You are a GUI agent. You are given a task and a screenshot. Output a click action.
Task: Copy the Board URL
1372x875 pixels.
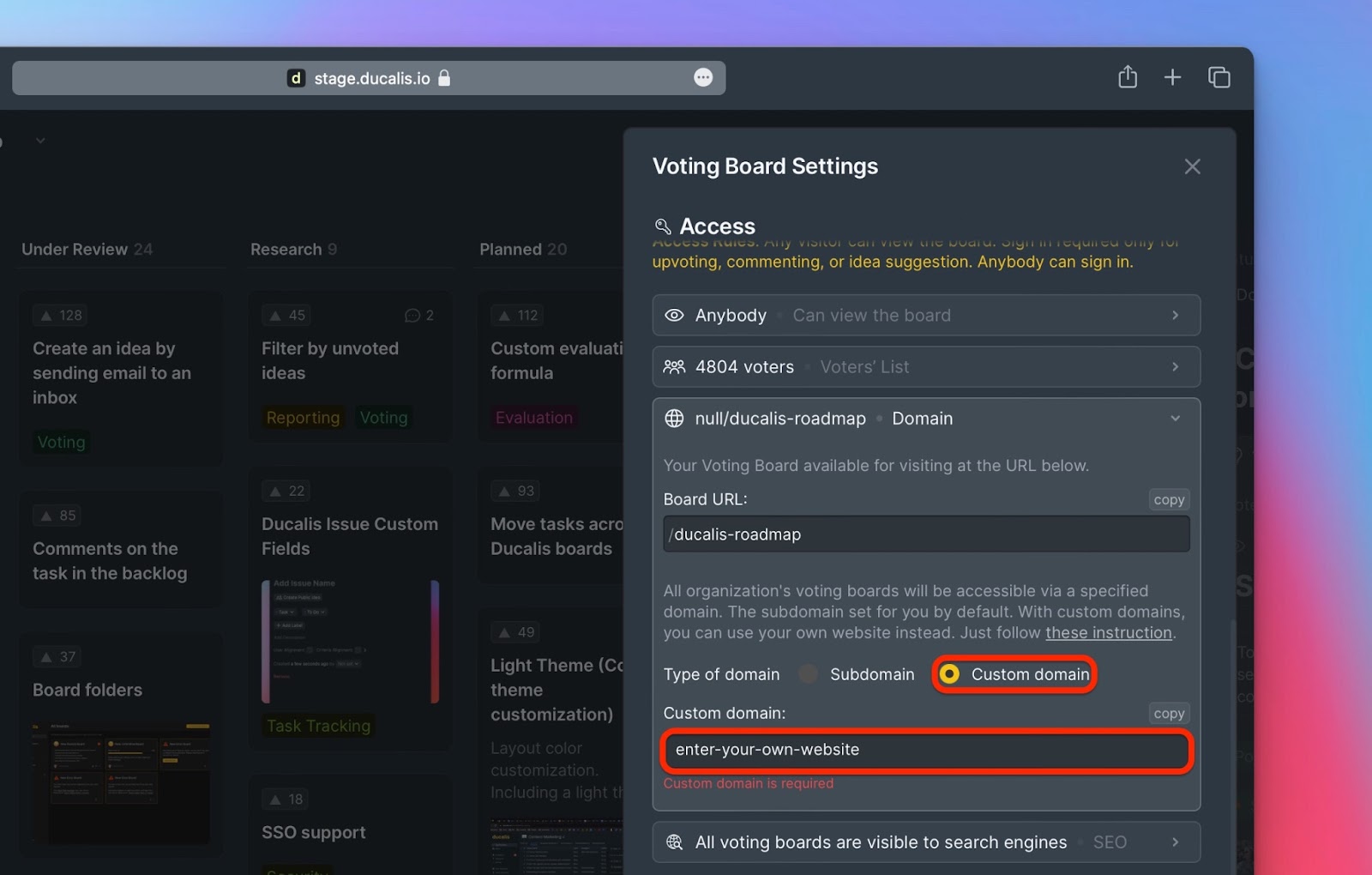pyautogui.click(x=1169, y=499)
